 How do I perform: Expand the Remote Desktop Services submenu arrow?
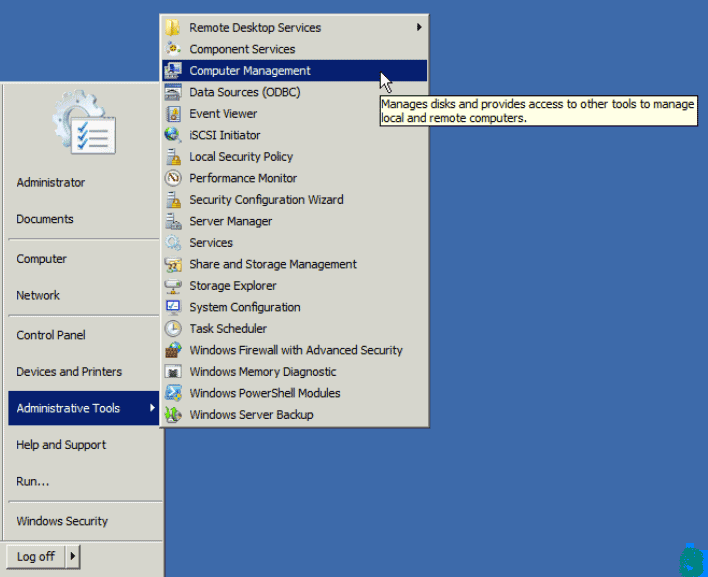[x=419, y=28]
